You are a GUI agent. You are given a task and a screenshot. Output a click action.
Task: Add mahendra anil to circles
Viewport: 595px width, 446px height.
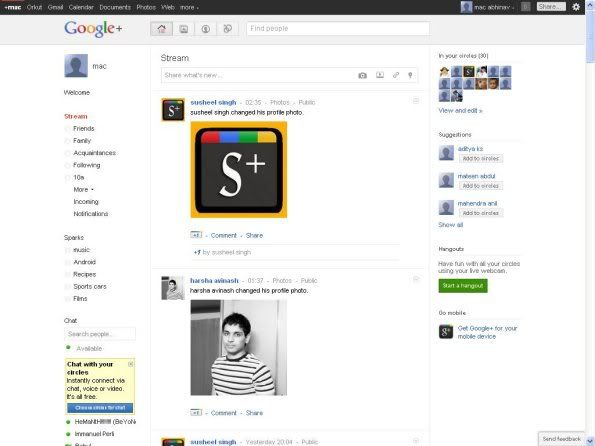(481, 213)
